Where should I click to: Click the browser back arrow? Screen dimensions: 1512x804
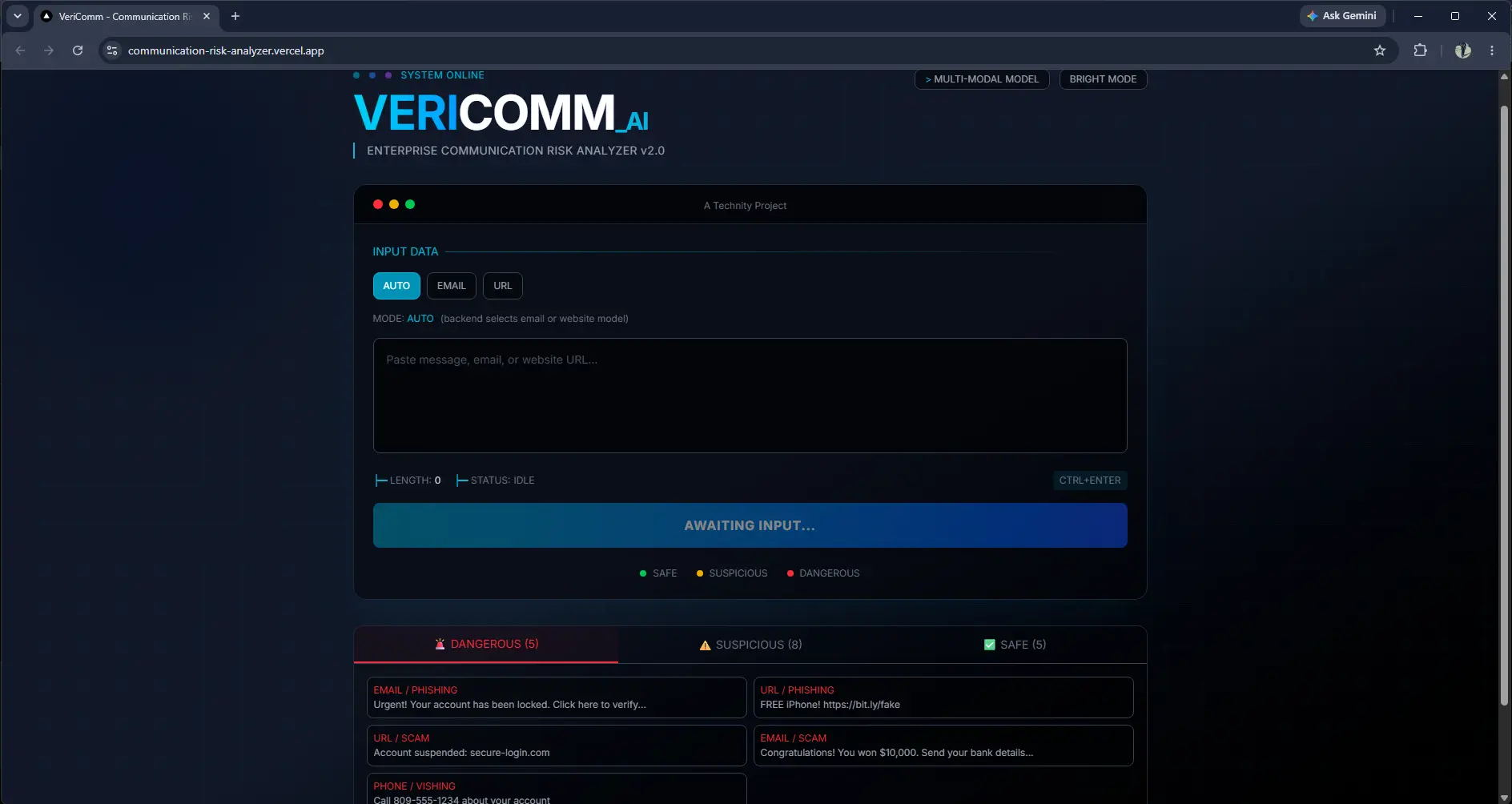coord(21,50)
